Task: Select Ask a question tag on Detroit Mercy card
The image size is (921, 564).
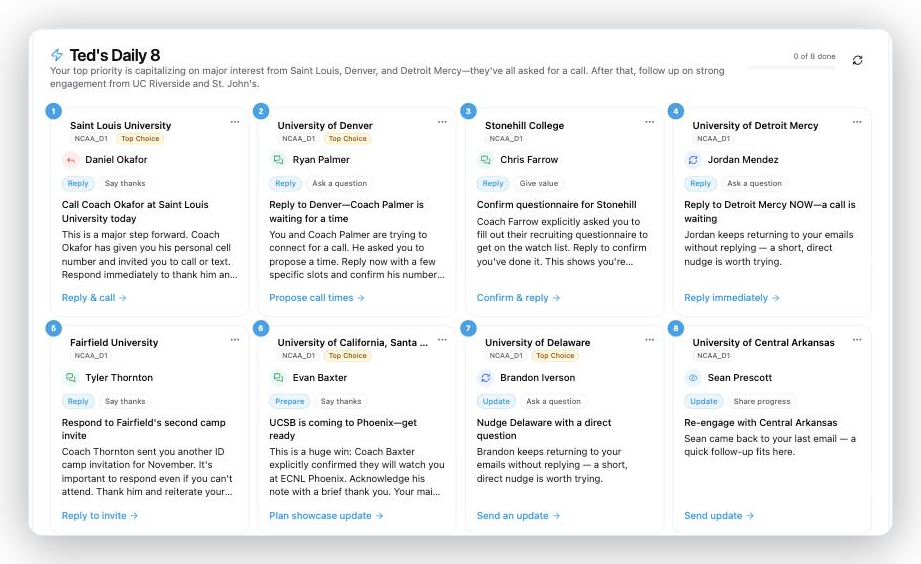Action: (x=754, y=183)
